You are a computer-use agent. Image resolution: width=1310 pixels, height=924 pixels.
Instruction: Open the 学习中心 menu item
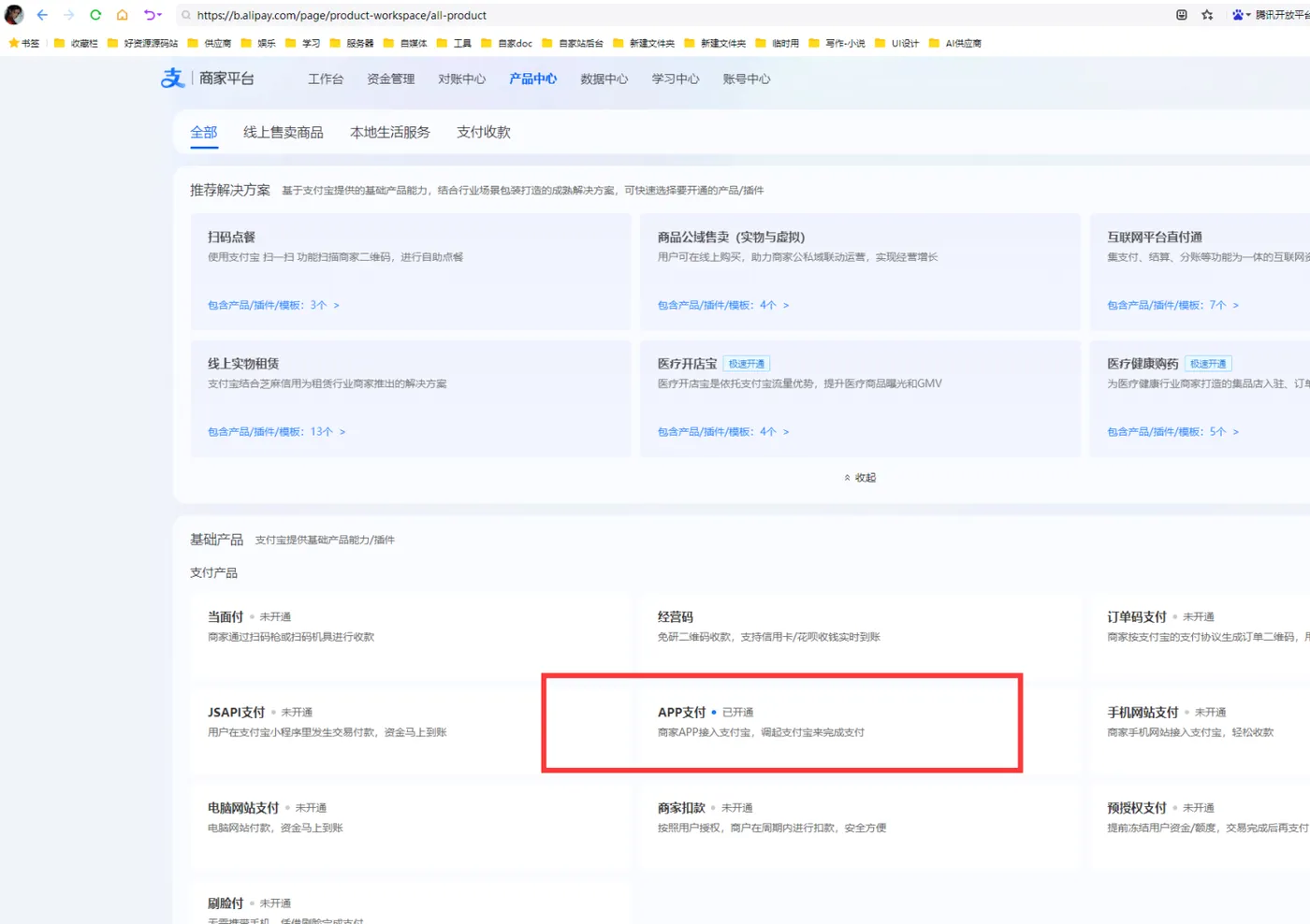point(676,79)
